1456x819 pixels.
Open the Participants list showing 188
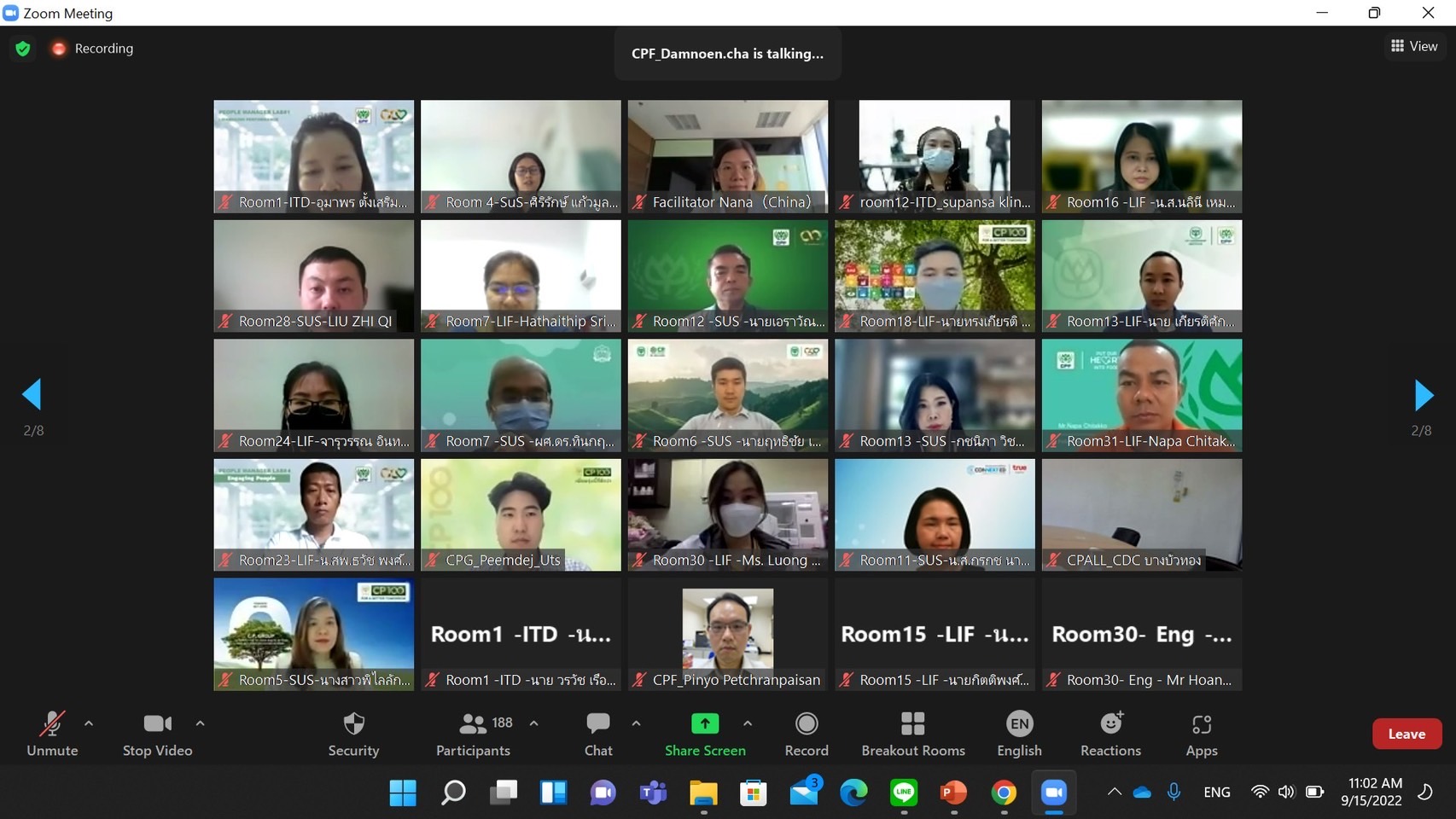[474, 734]
